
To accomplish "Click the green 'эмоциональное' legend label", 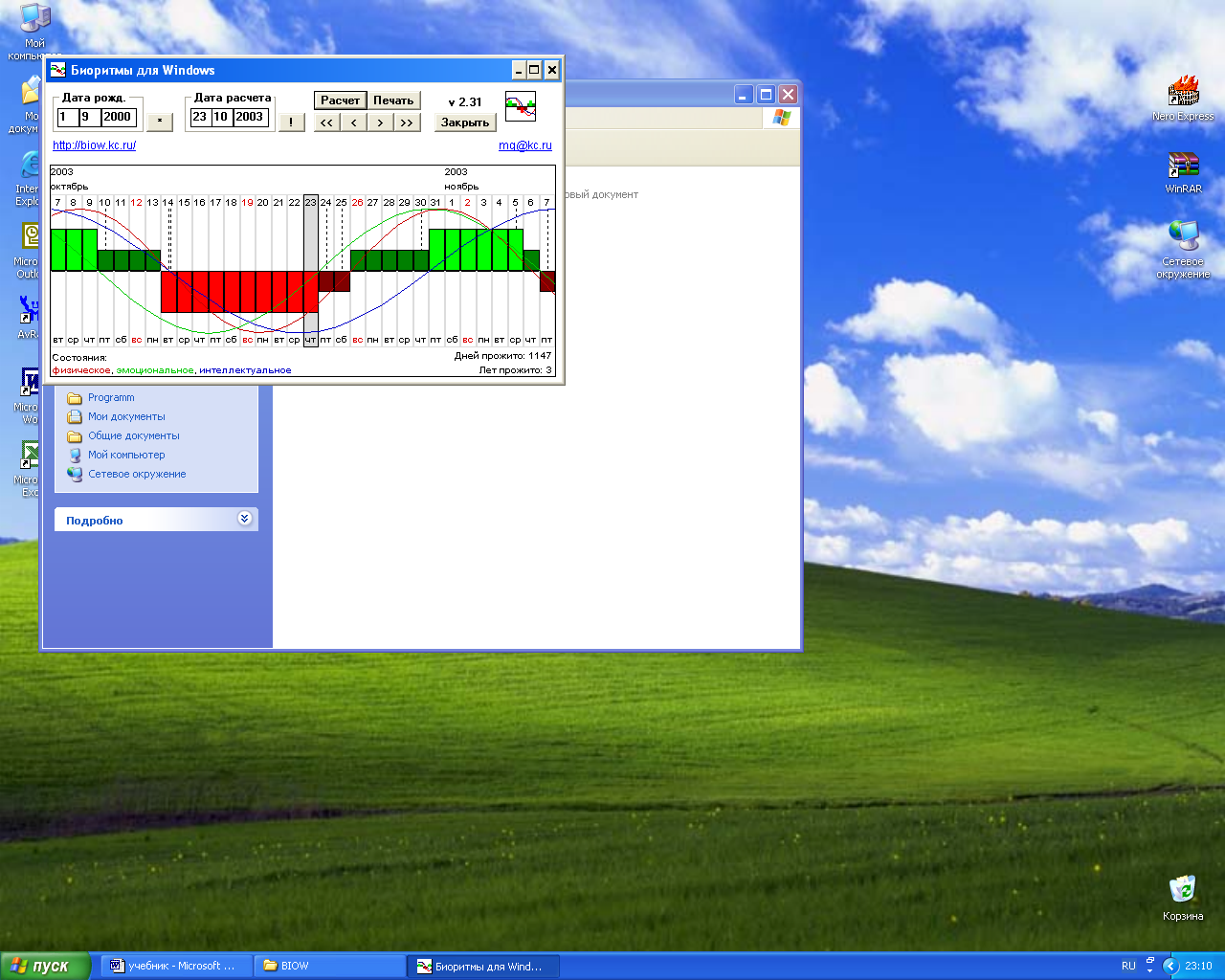I will click(155, 370).
